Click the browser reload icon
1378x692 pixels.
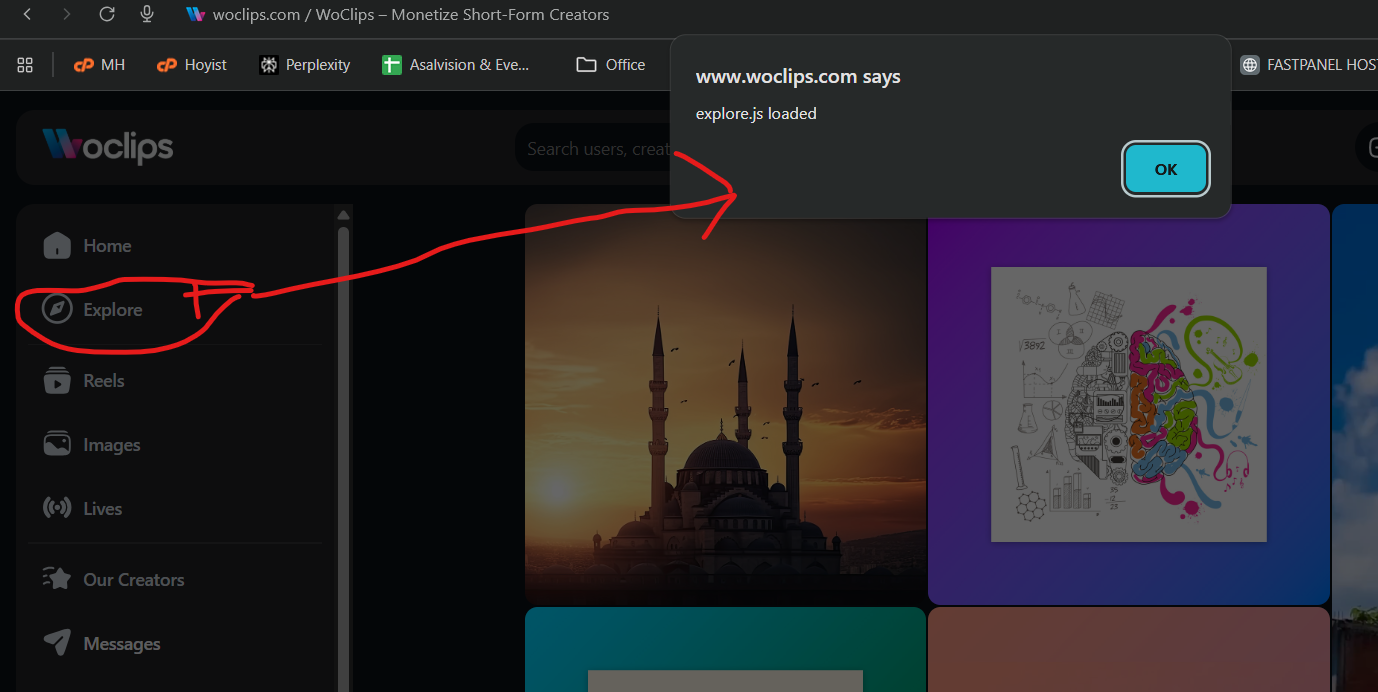(107, 14)
